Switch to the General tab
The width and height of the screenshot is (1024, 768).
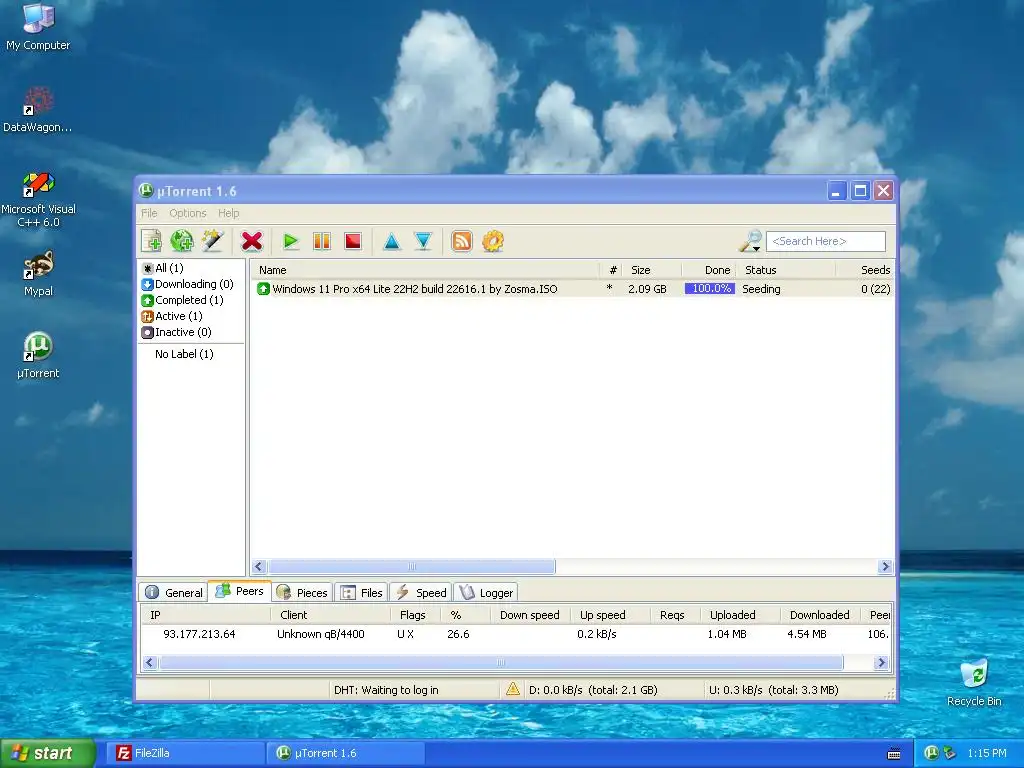pos(174,592)
